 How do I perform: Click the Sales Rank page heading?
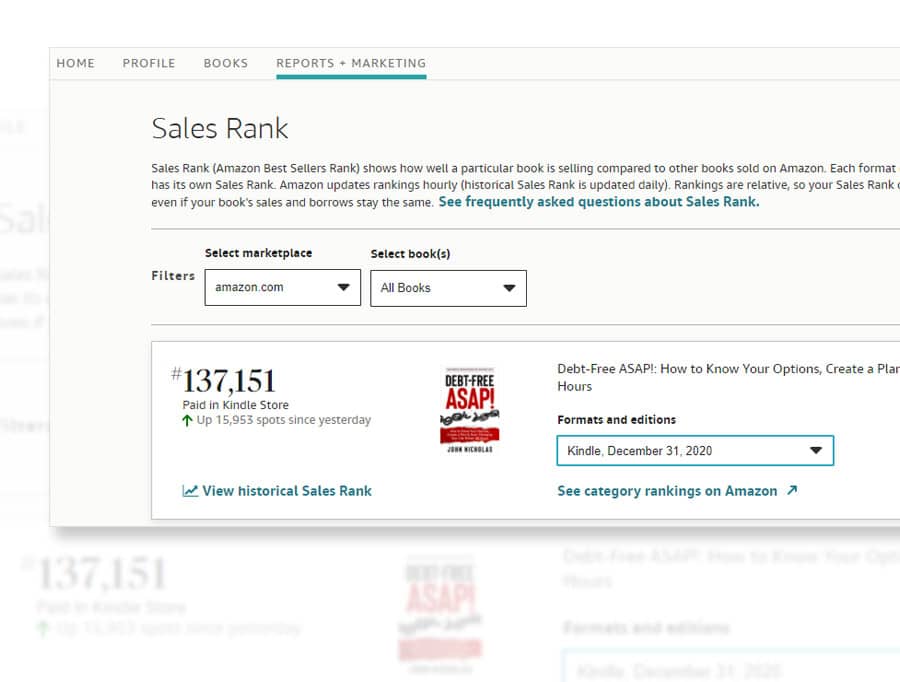click(x=220, y=128)
